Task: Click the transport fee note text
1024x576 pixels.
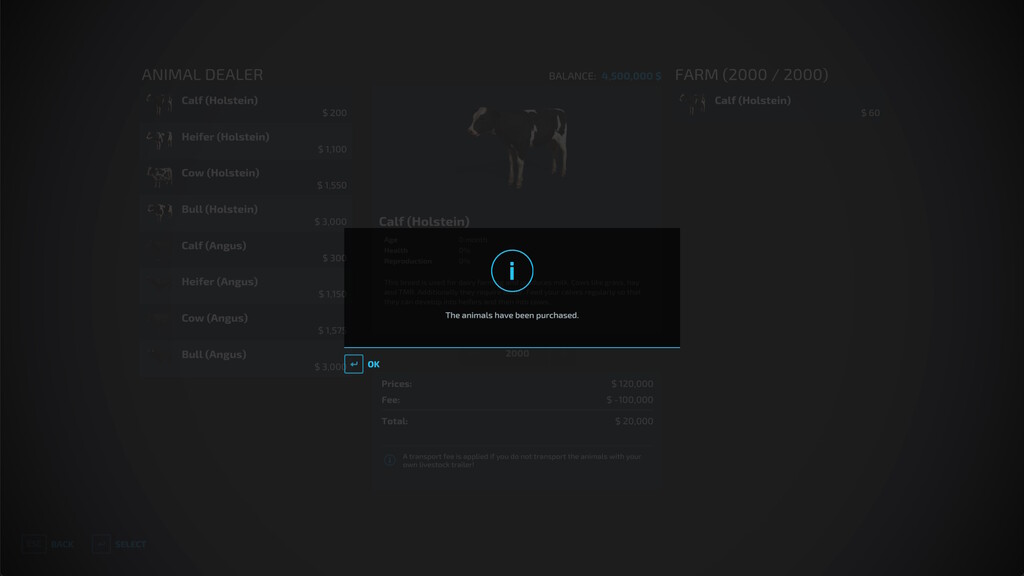Action: [x=522, y=460]
